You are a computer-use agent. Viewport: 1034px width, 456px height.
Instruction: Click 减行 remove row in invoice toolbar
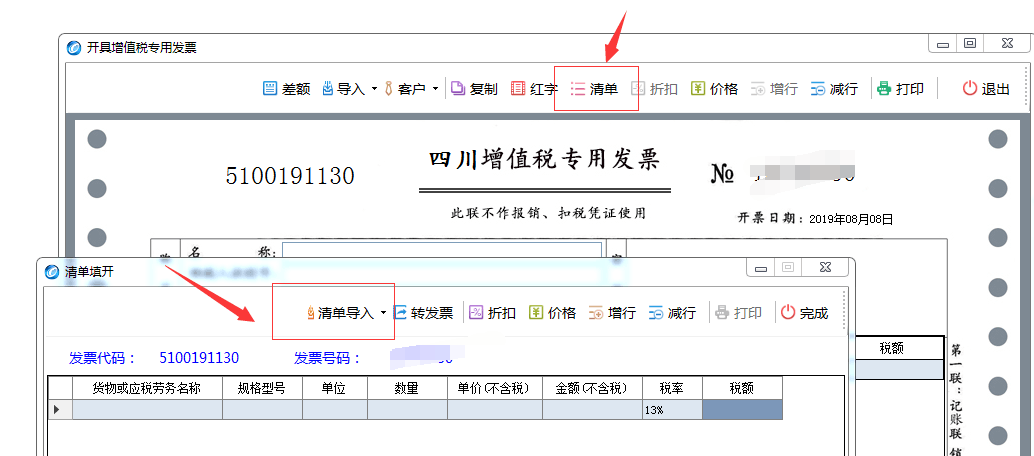pos(834,89)
